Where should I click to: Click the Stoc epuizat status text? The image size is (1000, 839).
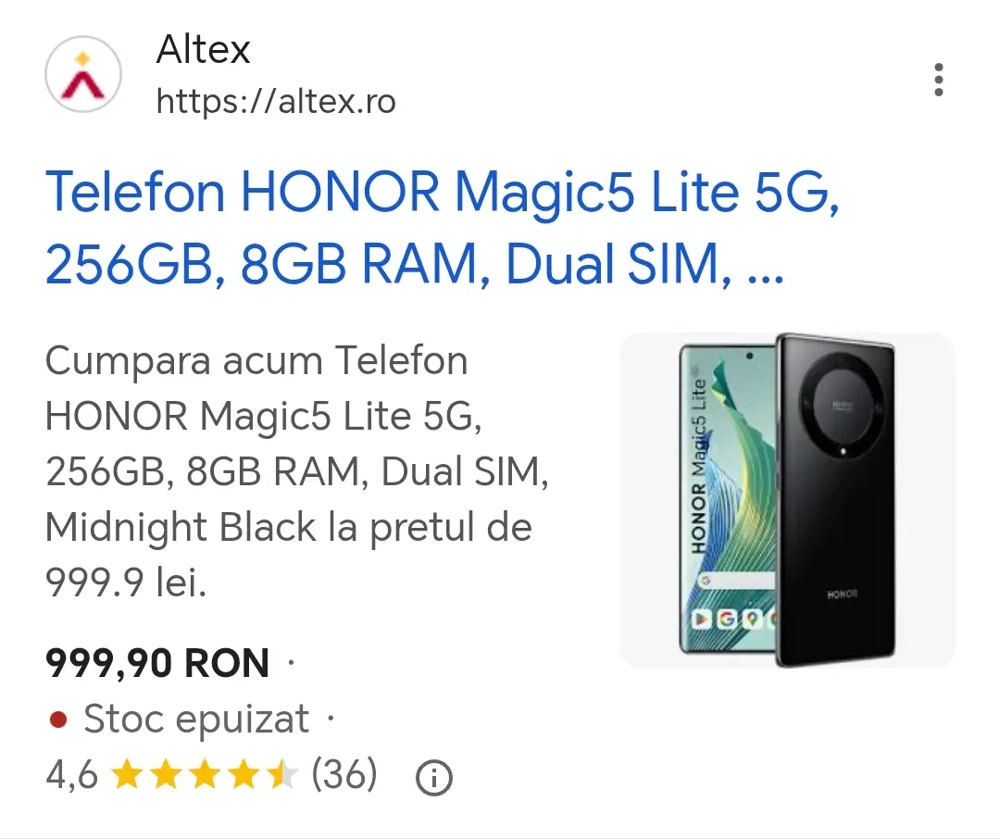pos(196,718)
